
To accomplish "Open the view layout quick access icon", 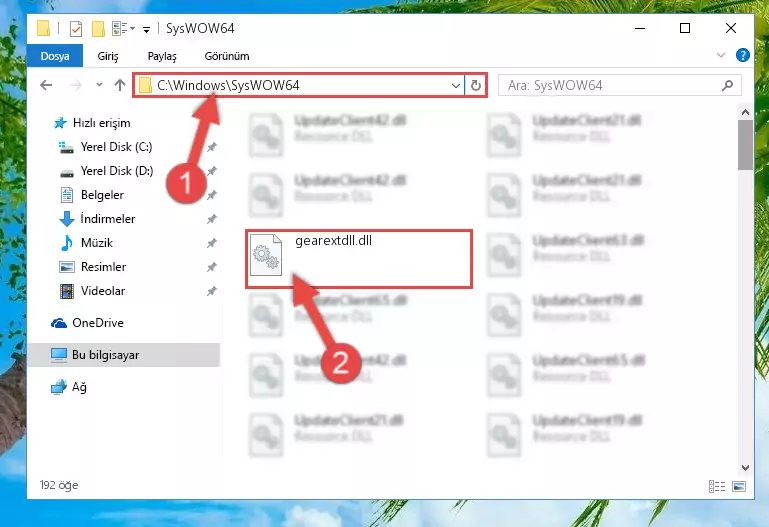I will click(123, 29).
